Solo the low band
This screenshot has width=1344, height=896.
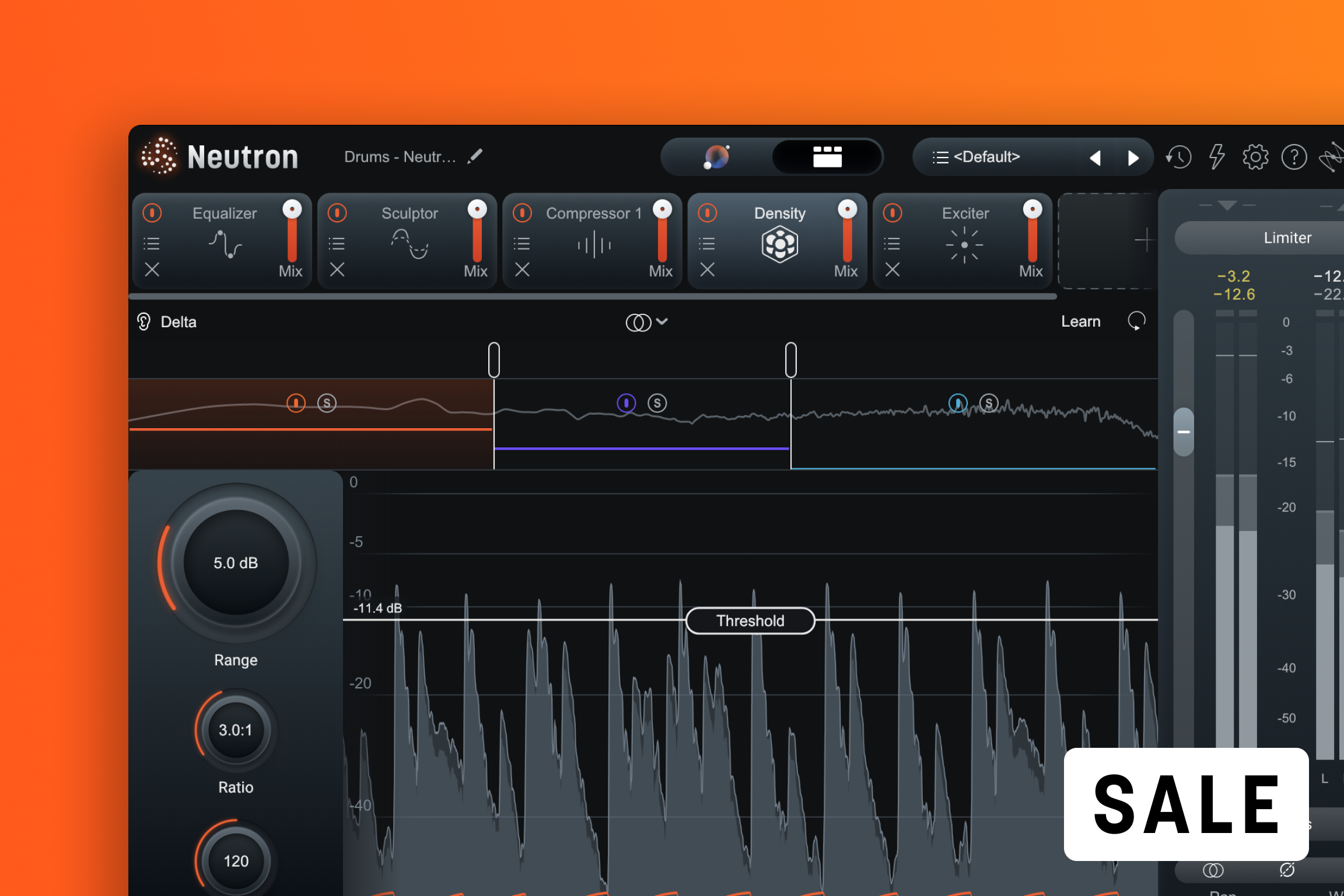click(x=327, y=402)
